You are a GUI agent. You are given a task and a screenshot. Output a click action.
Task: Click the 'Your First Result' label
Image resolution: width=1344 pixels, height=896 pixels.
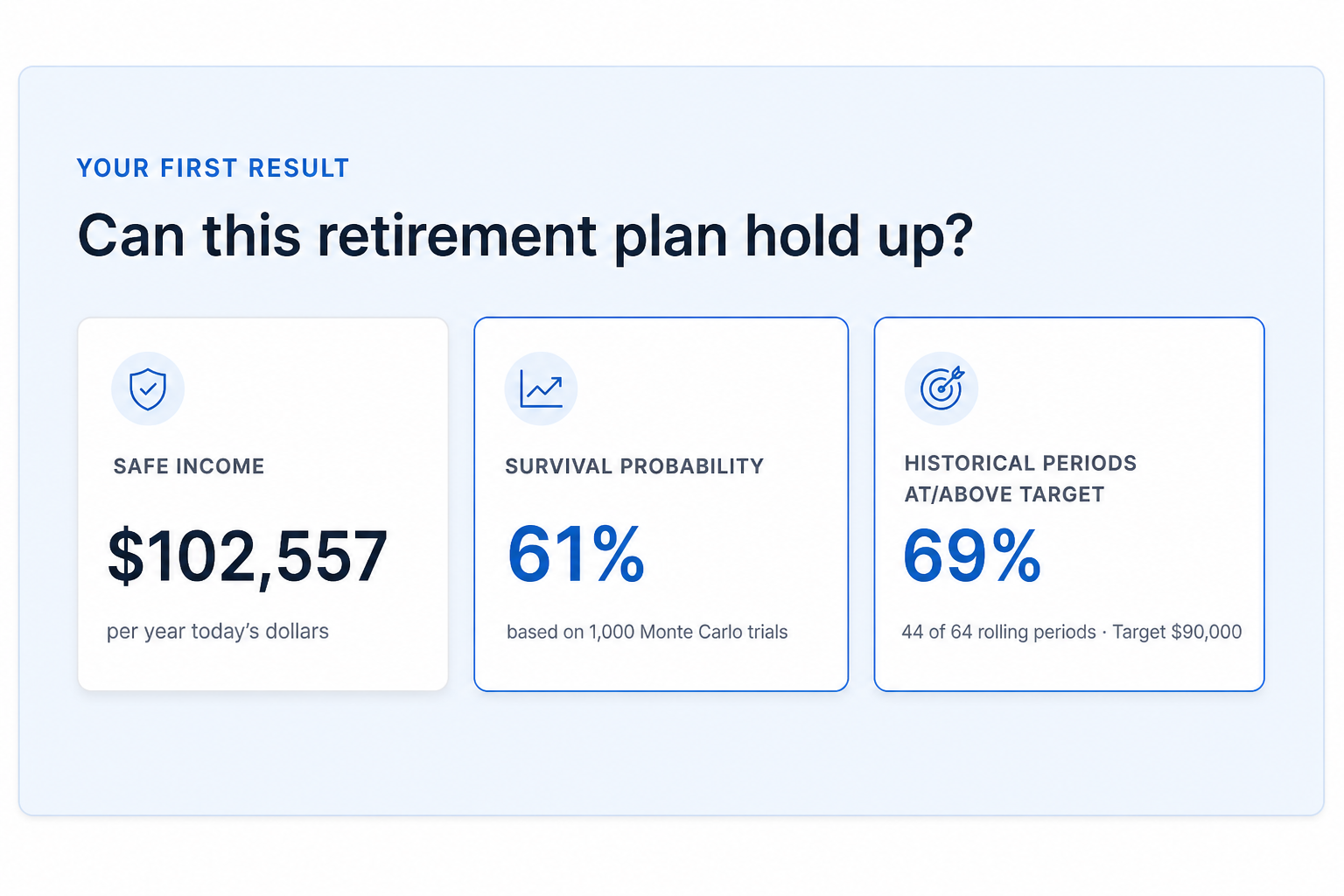point(213,168)
